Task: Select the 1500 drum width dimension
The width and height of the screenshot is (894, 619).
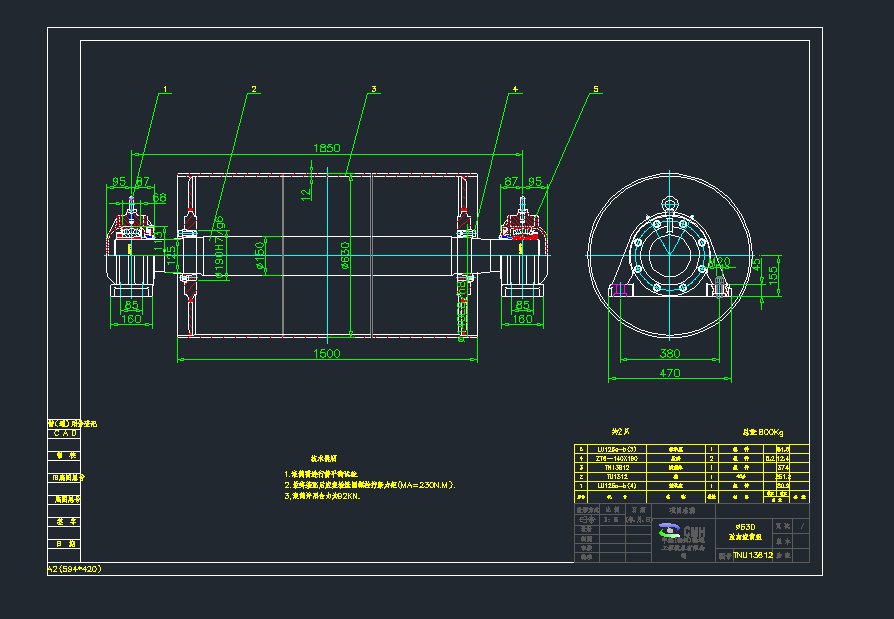Action: tap(327, 353)
